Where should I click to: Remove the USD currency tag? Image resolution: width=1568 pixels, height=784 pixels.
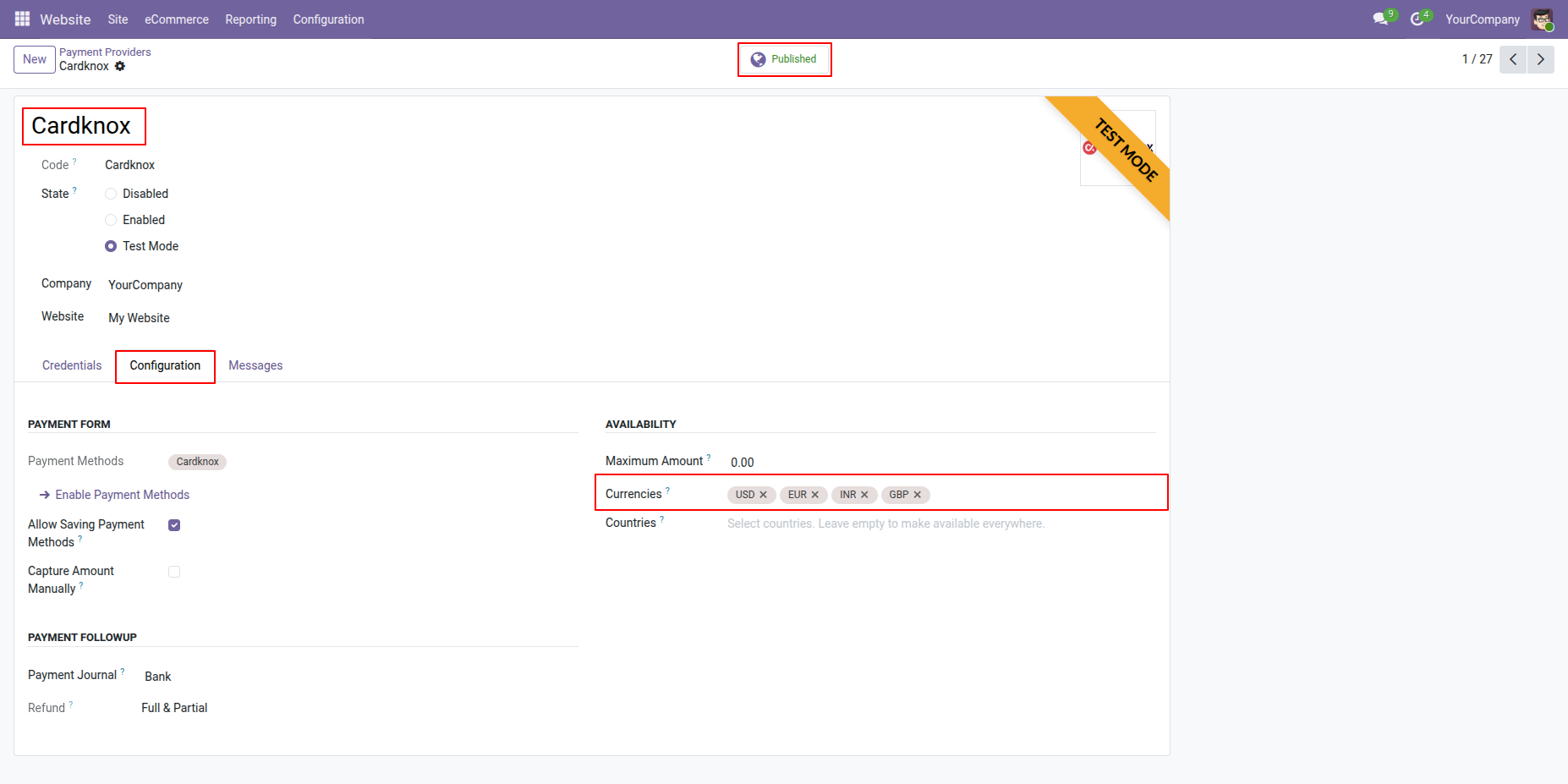763,495
